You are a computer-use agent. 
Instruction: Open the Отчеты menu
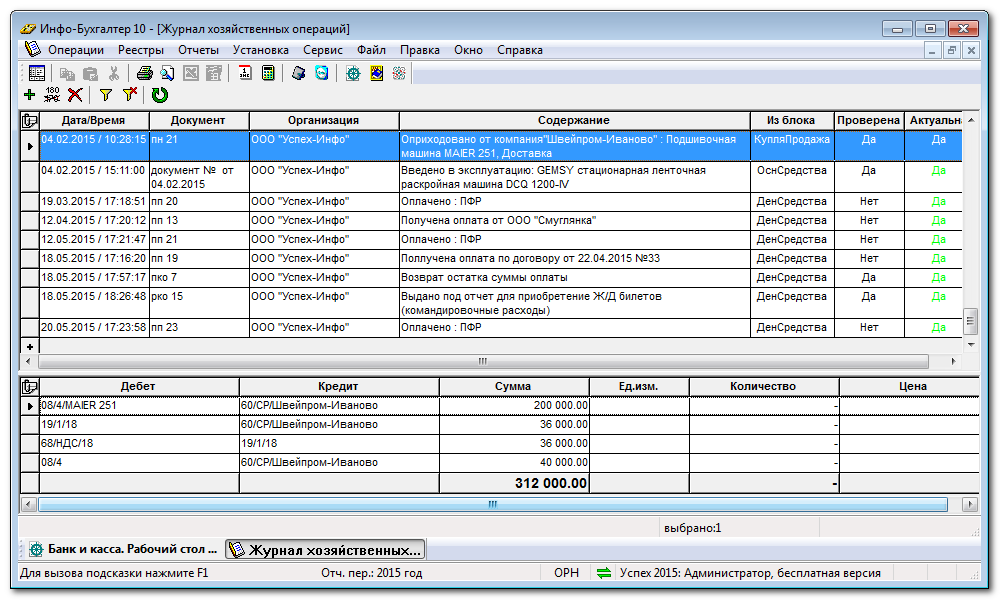[x=198, y=50]
